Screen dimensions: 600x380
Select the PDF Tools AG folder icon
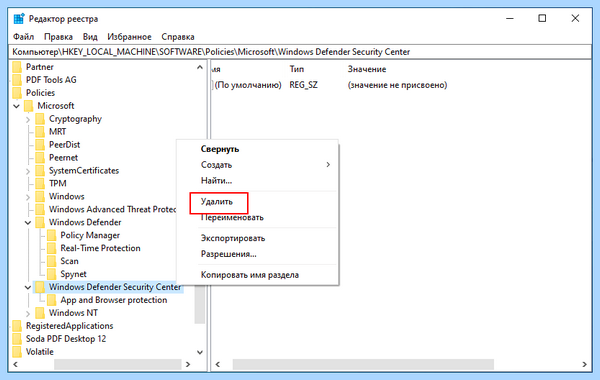[17, 80]
